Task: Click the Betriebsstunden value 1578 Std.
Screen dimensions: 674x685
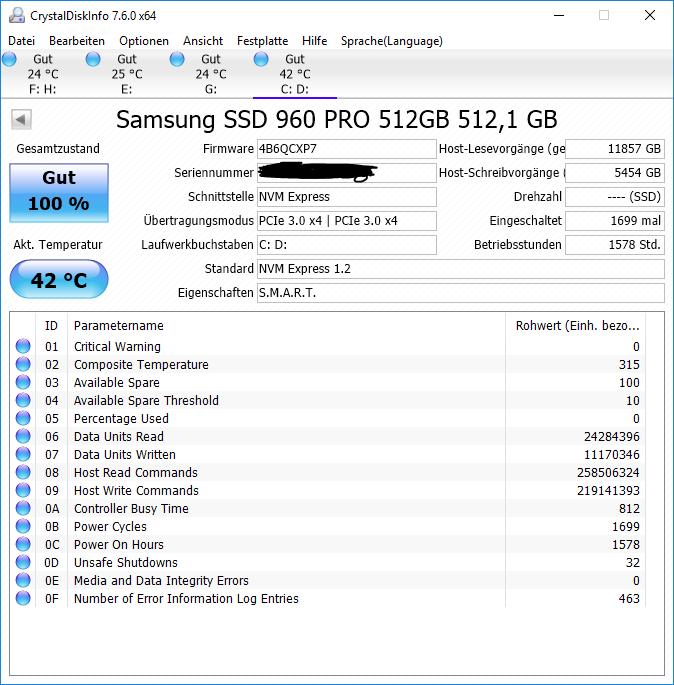Action: click(615, 245)
